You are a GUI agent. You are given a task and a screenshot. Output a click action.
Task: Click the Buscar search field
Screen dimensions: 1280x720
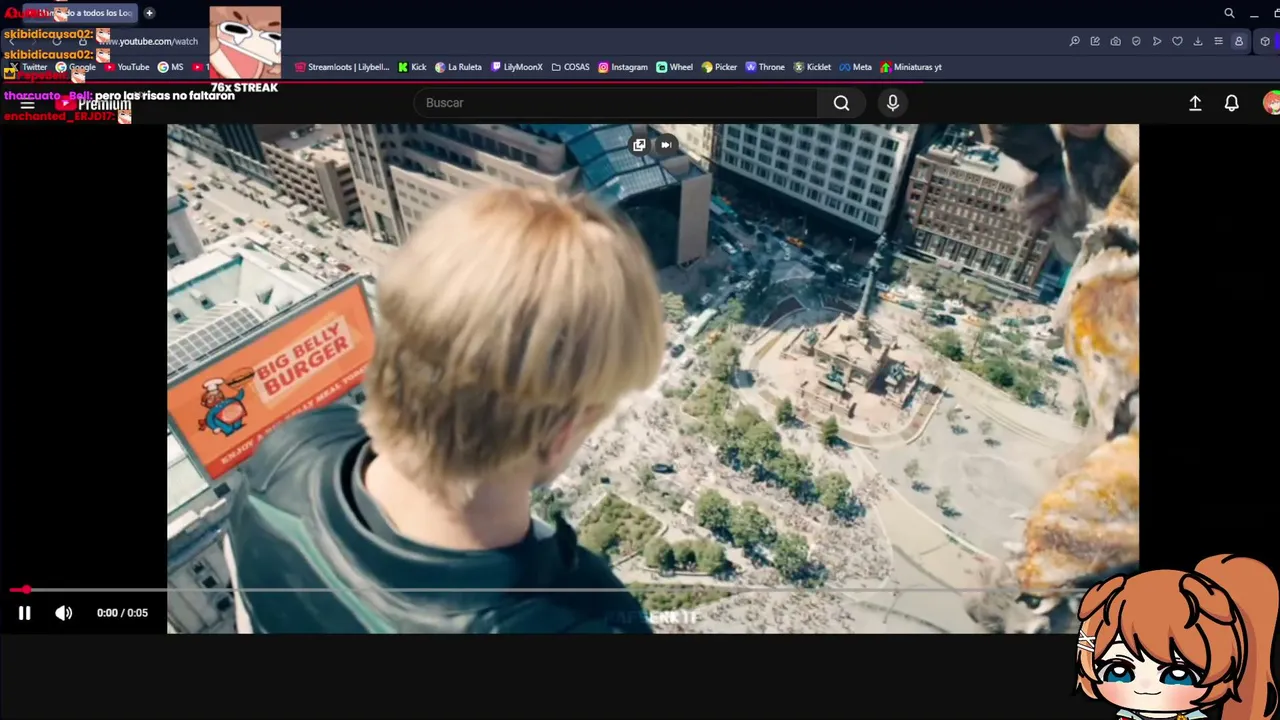pyautogui.click(x=616, y=103)
